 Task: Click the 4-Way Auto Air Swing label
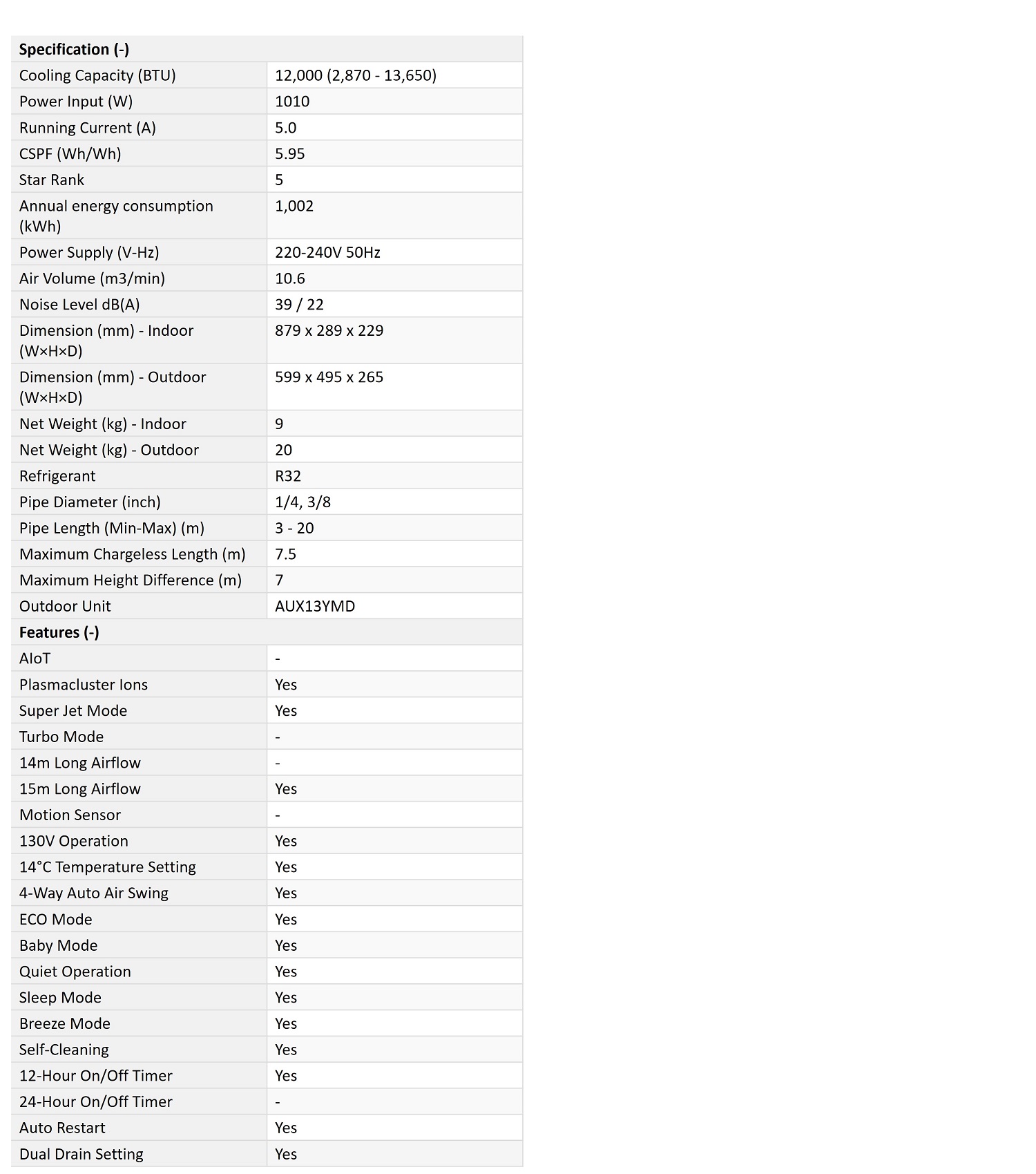pos(94,893)
